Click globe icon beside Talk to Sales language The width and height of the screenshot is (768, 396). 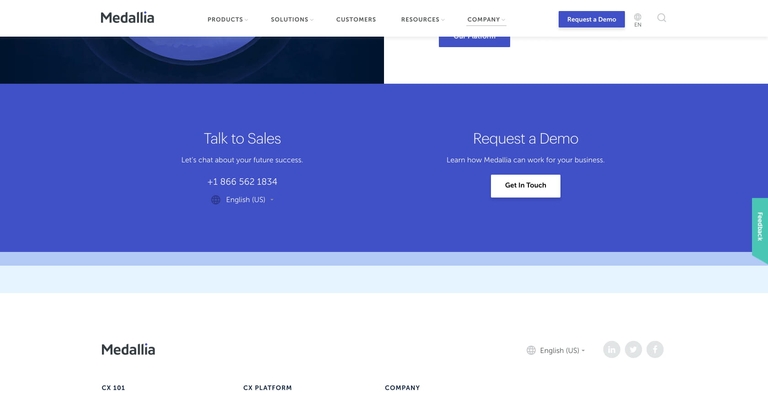(216, 200)
